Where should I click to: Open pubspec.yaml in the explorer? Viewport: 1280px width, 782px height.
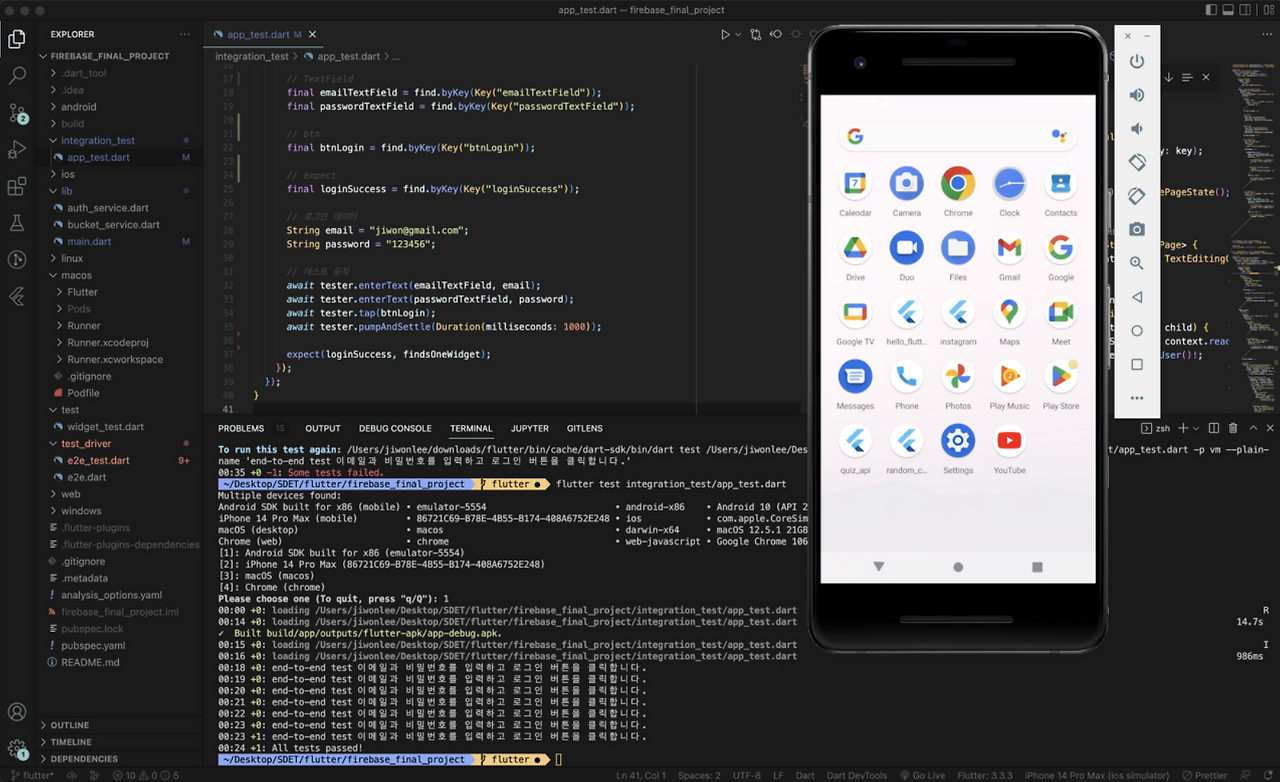pos(119,645)
